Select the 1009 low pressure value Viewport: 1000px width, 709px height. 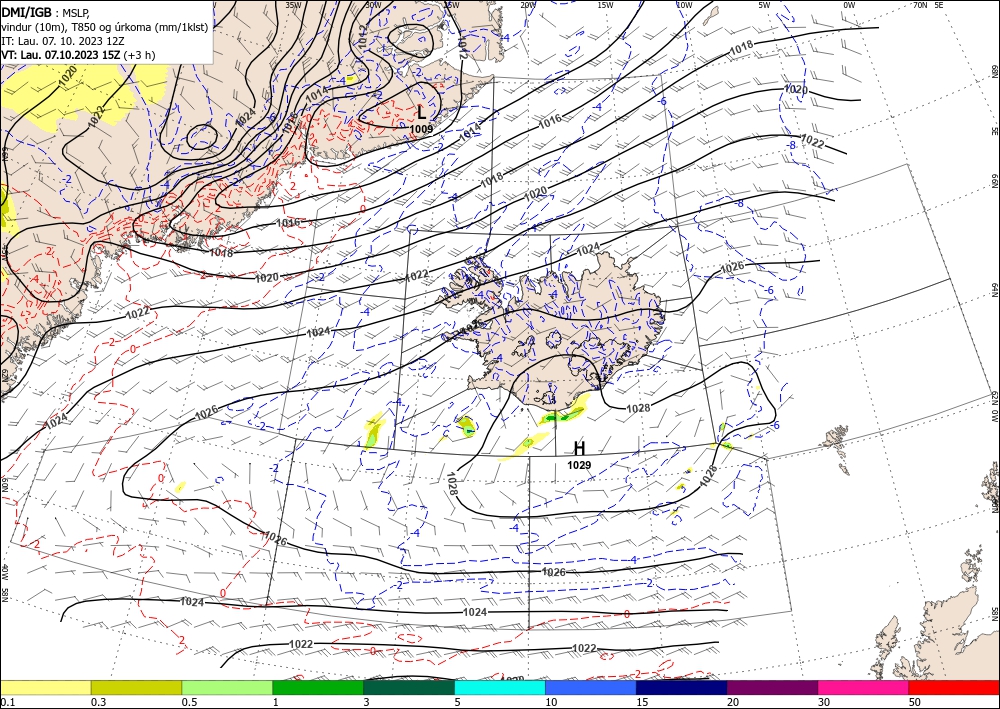click(x=422, y=129)
